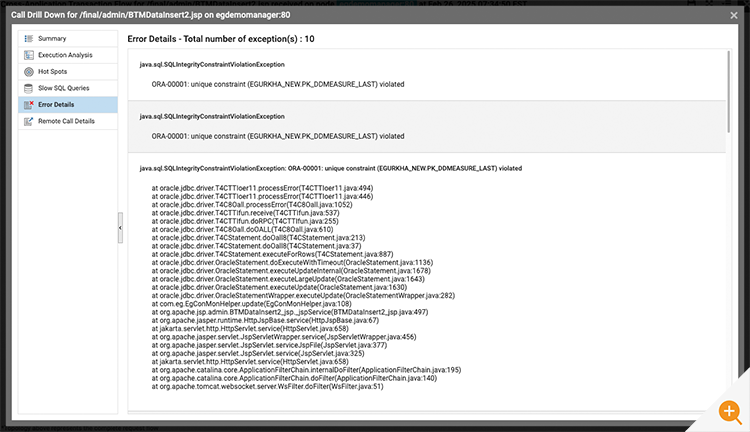Click stack line T4CStatement.doOall8 java:37

[256, 246]
